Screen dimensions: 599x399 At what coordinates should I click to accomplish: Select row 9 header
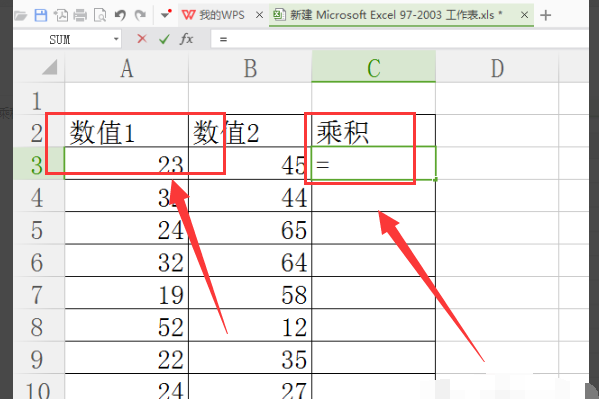tap(39, 359)
